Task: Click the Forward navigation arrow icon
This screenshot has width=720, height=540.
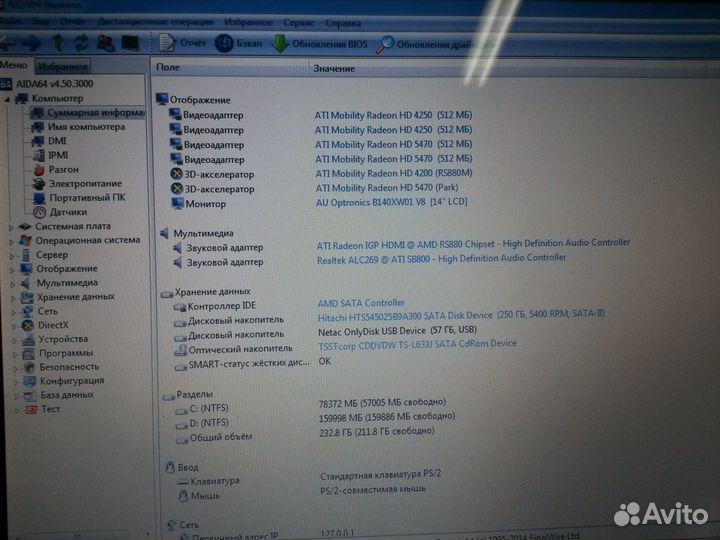Action: pos(31,43)
